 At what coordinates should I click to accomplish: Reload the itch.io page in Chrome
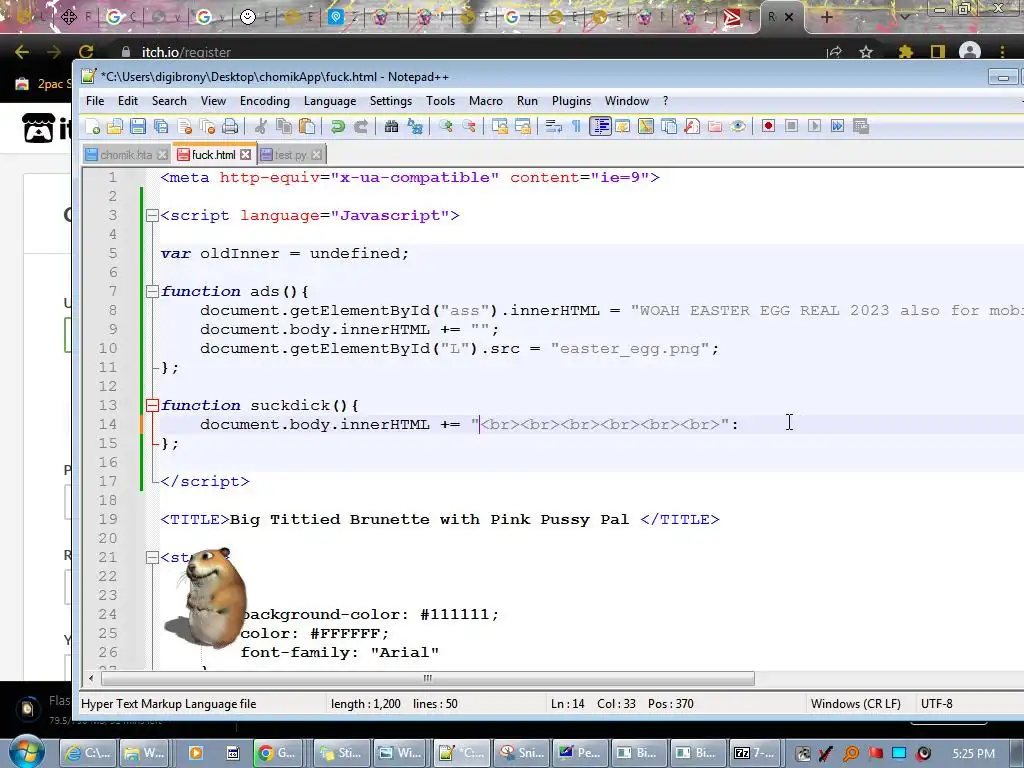point(86,52)
